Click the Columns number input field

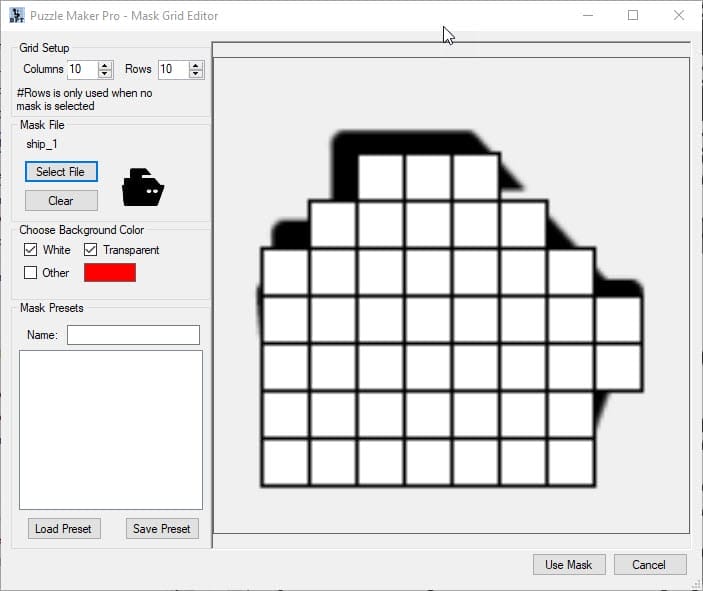pos(81,69)
